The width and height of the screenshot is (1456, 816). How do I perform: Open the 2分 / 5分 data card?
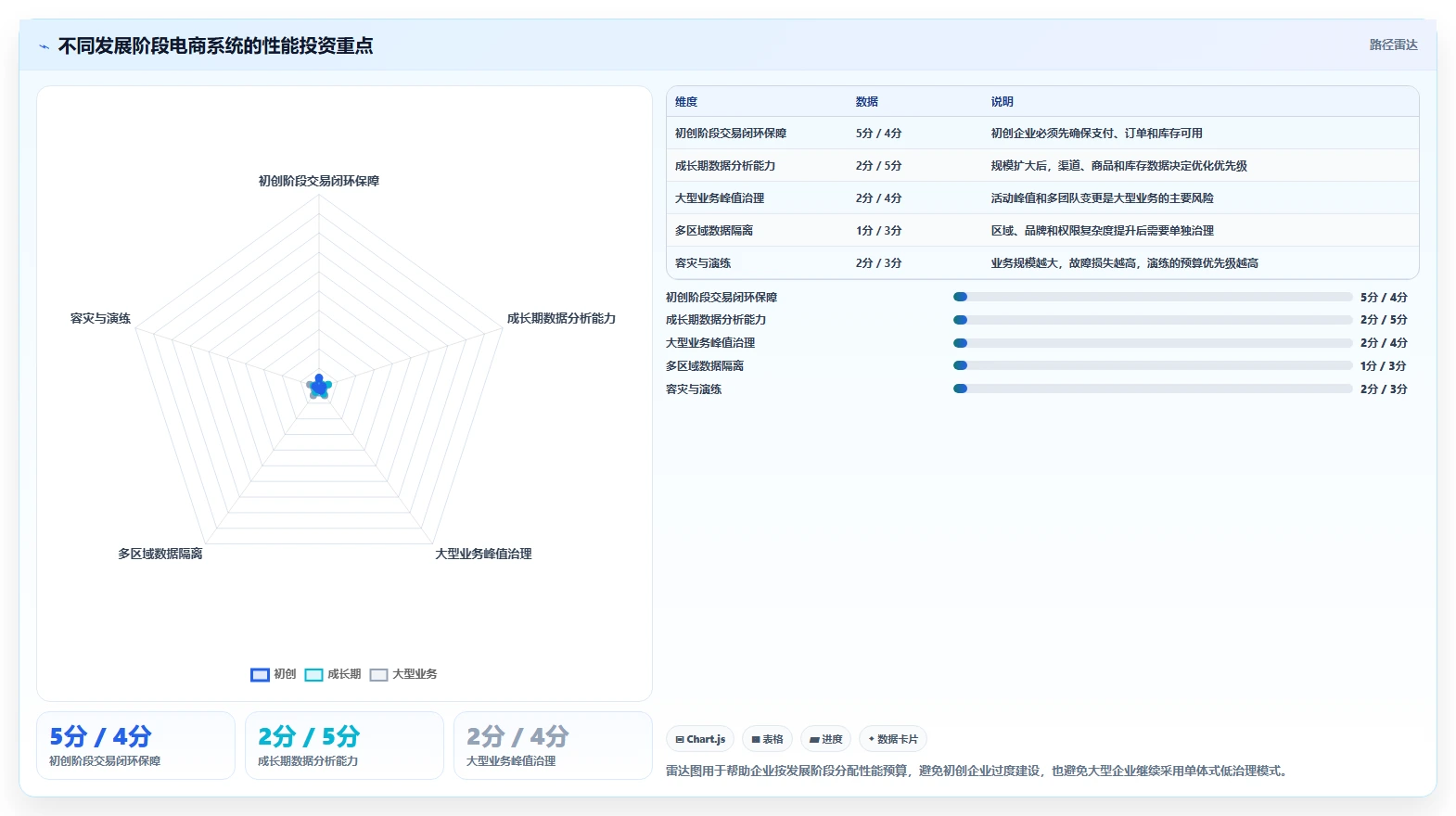click(x=344, y=746)
